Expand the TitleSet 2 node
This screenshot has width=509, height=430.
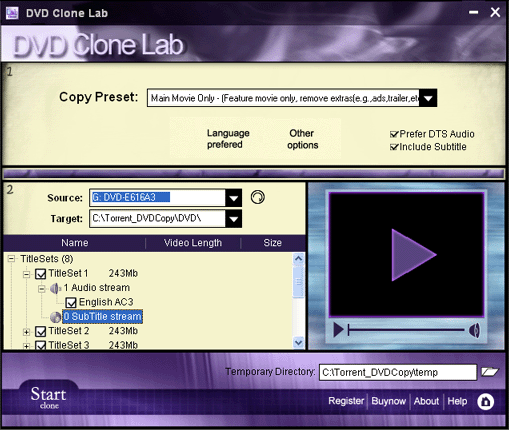coord(26,332)
